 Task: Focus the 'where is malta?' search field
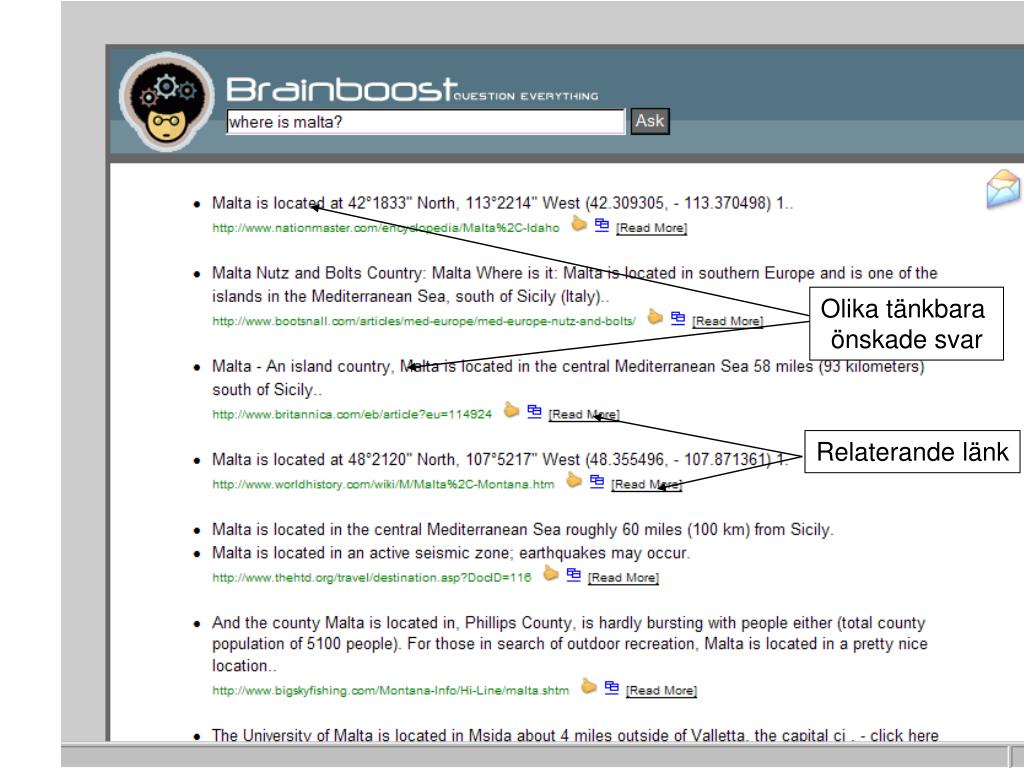pos(425,121)
